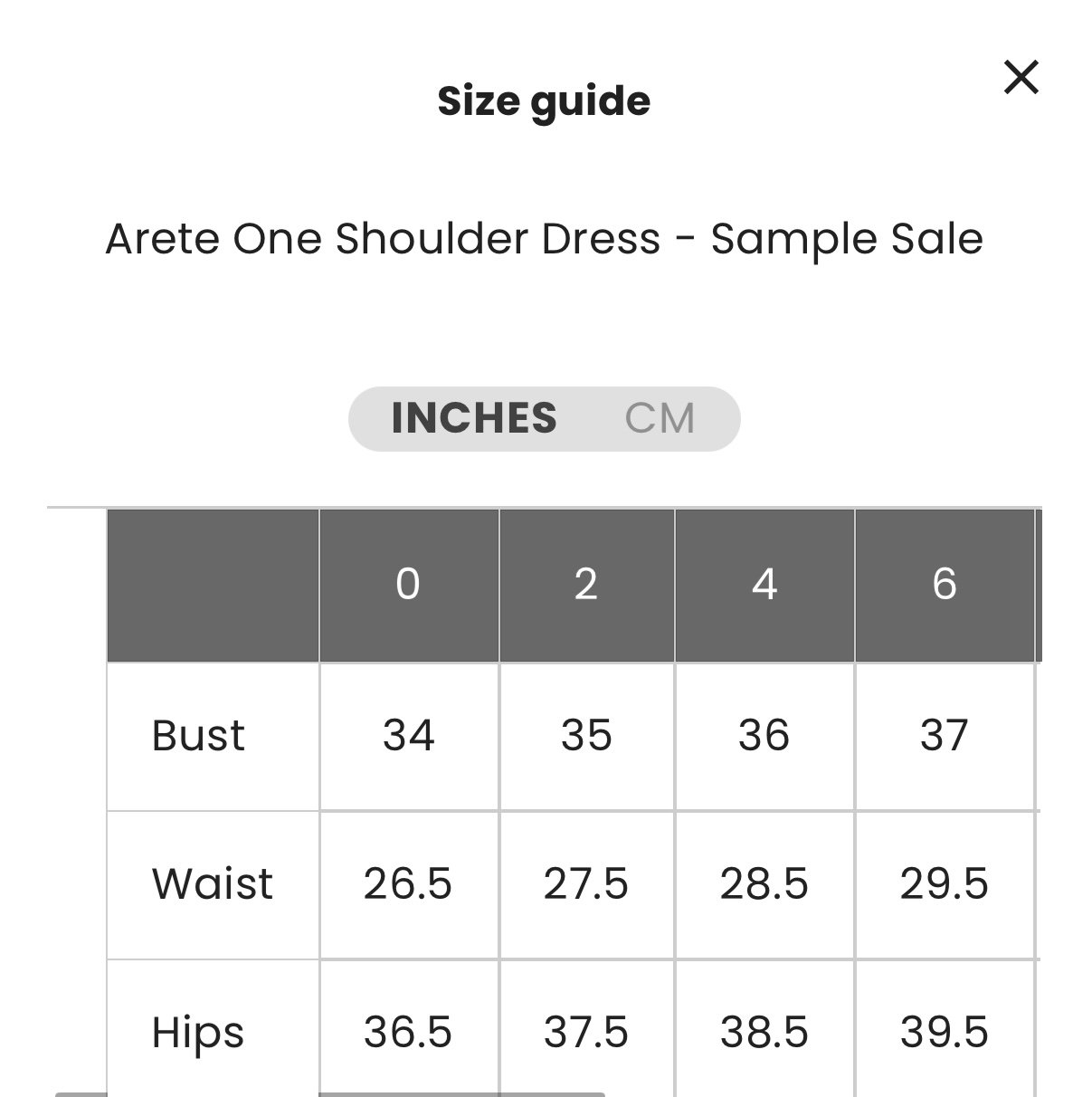The height and width of the screenshot is (1097, 1092).
Task: Switch measurements to CM
Action: click(660, 418)
